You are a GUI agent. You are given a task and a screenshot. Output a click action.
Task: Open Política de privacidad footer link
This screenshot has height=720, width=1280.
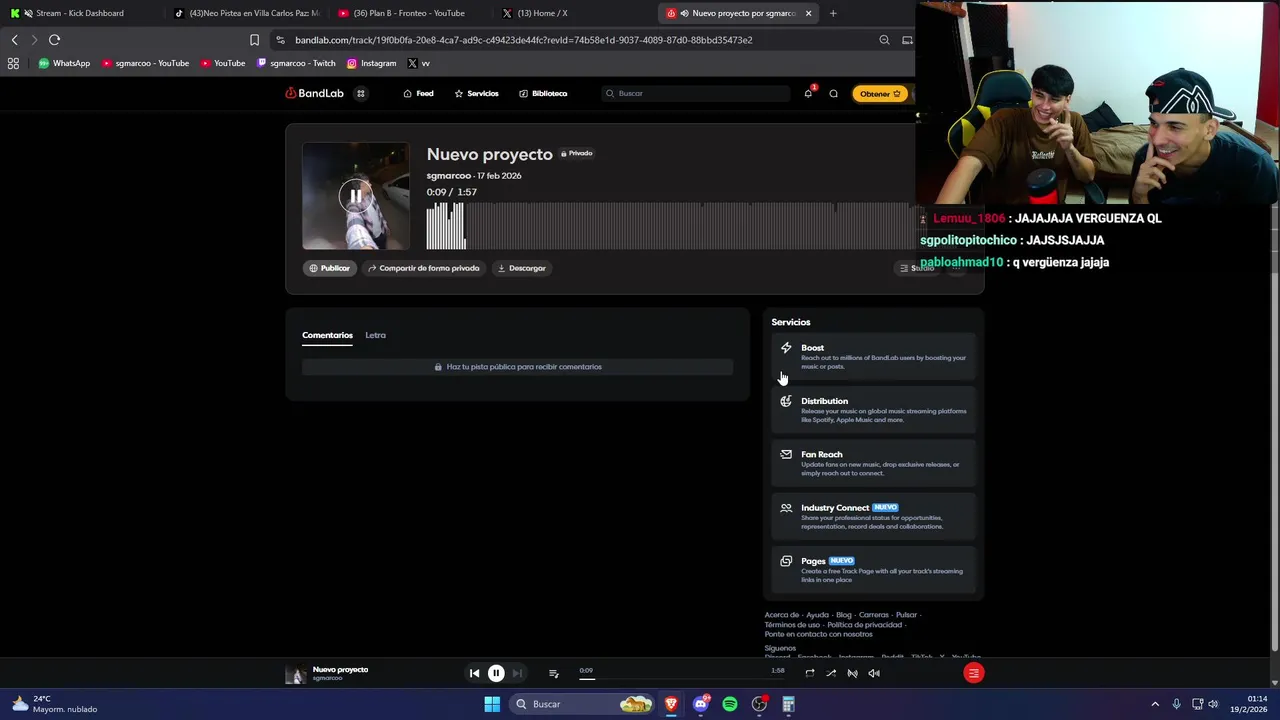pyautogui.click(x=865, y=625)
